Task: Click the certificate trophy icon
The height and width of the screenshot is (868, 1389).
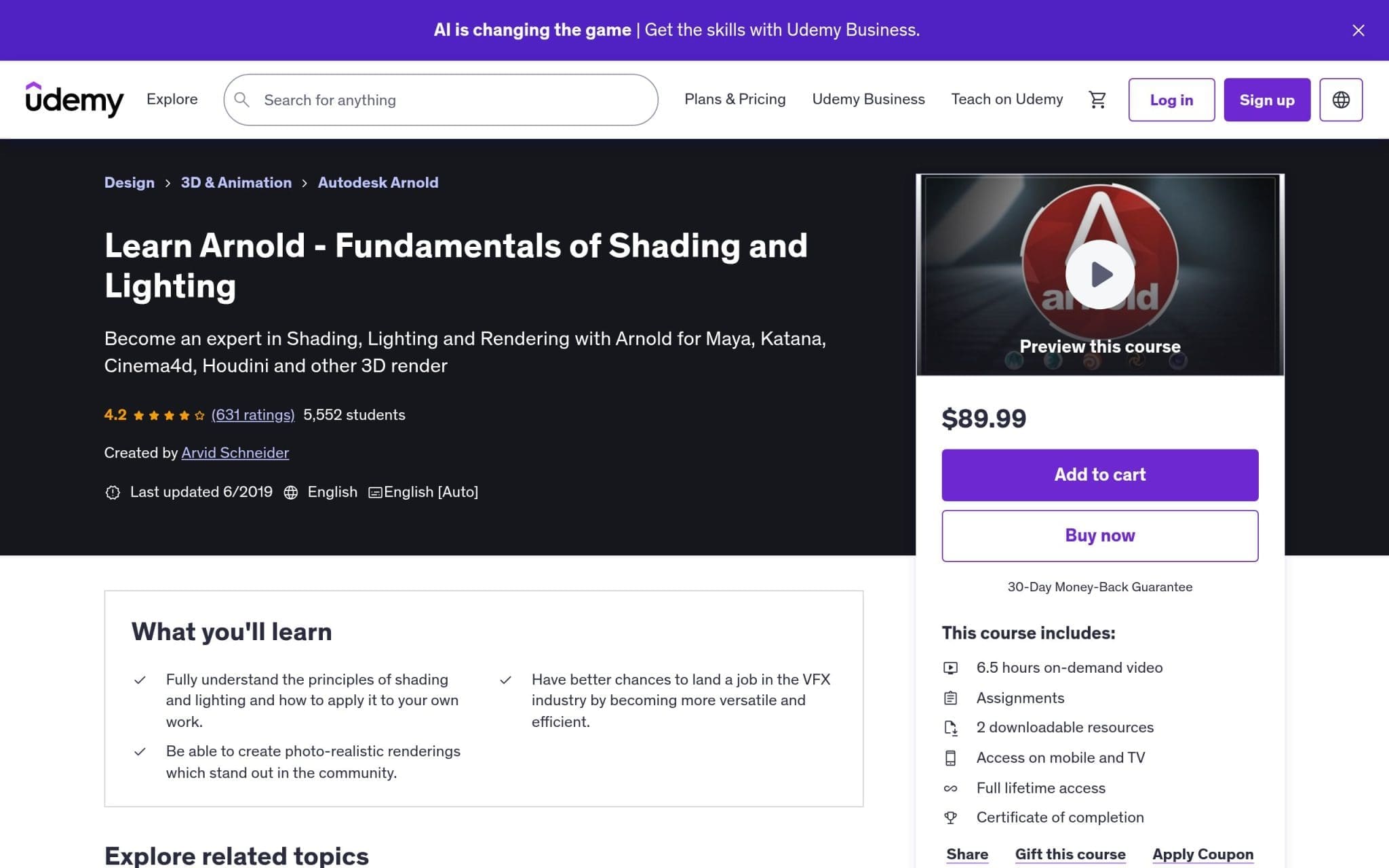Action: (951, 818)
